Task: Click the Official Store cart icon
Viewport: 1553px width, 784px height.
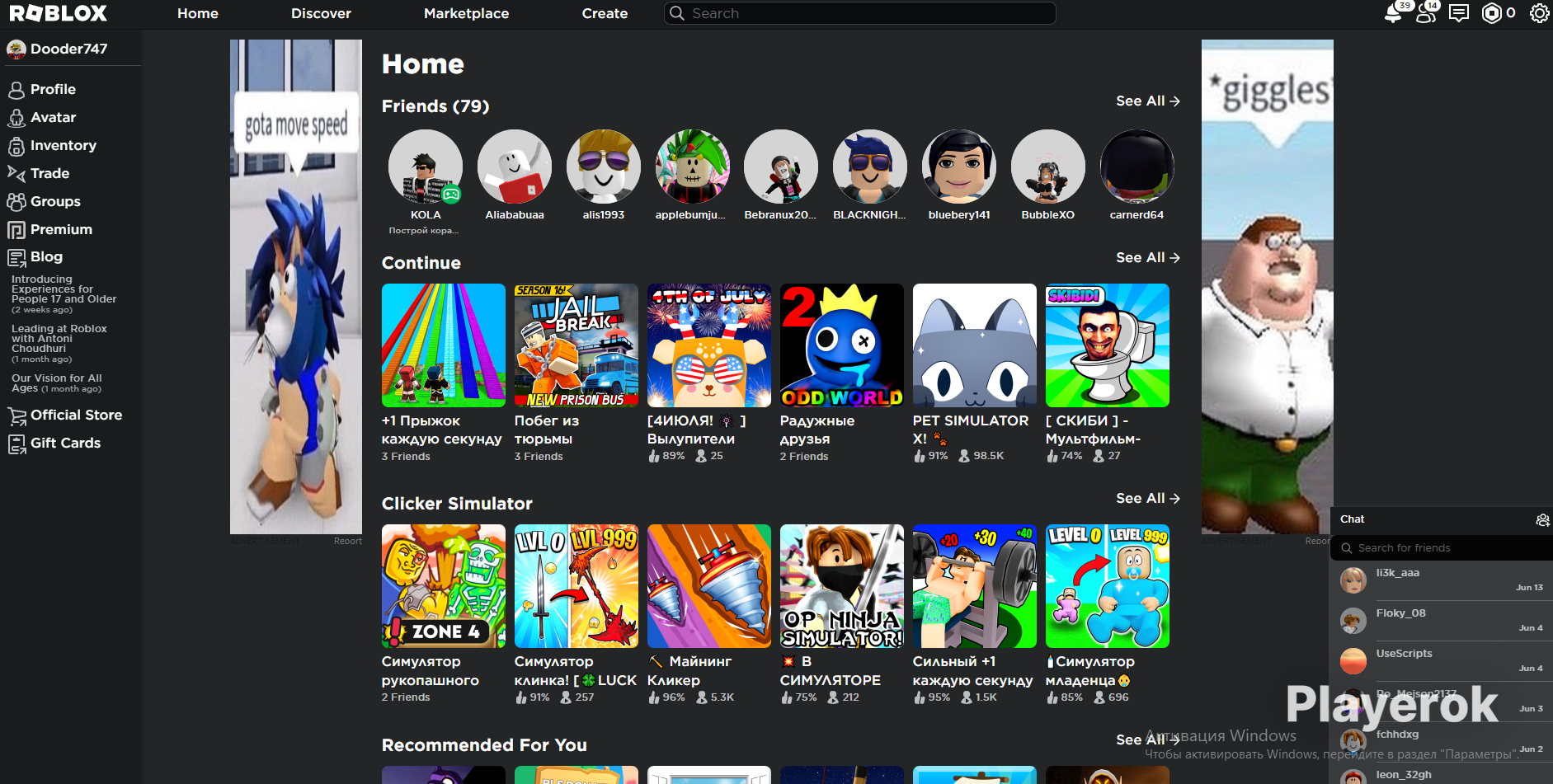Action: click(x=16, y=415)
